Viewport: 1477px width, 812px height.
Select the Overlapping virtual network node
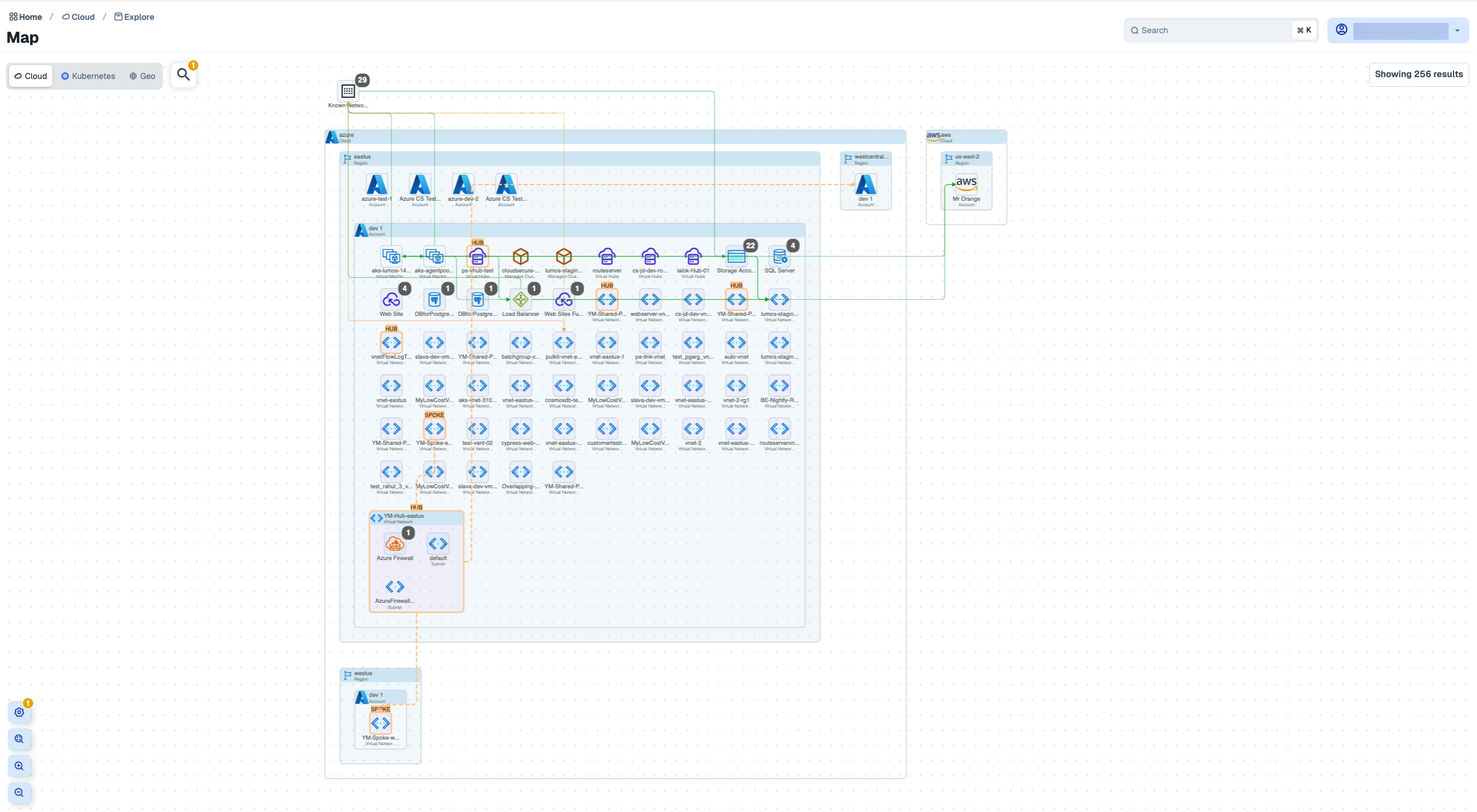coord(520,472)
